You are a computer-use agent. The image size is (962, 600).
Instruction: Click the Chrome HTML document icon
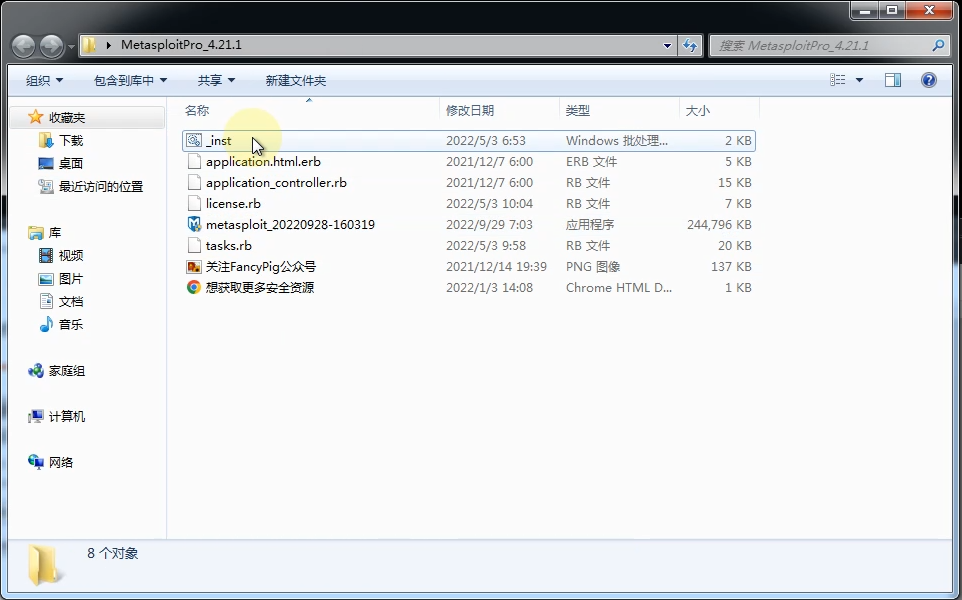(x=194, y=287)
